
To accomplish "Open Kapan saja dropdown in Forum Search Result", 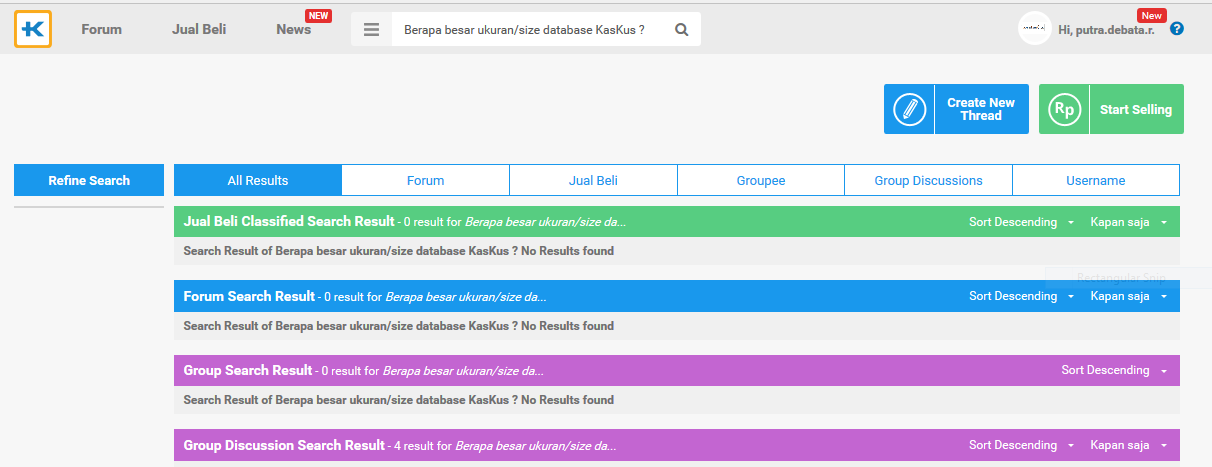I will point(1129,296).
